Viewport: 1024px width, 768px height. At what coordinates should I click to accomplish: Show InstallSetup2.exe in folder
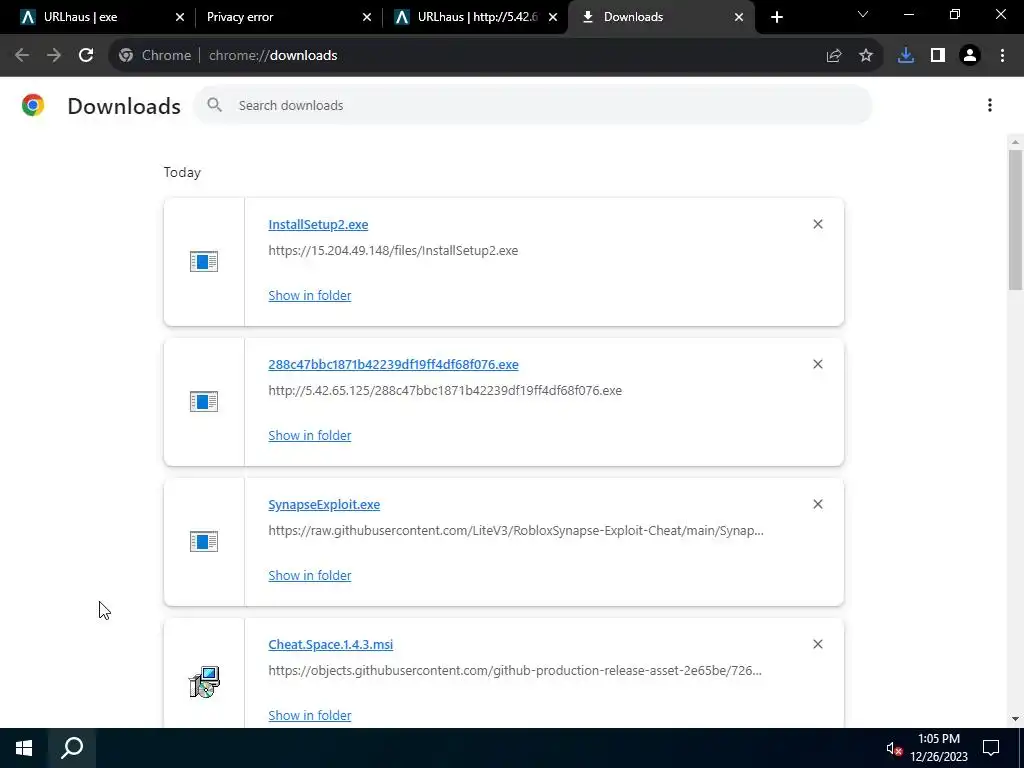pyautogui.click(x=310, y=295)
